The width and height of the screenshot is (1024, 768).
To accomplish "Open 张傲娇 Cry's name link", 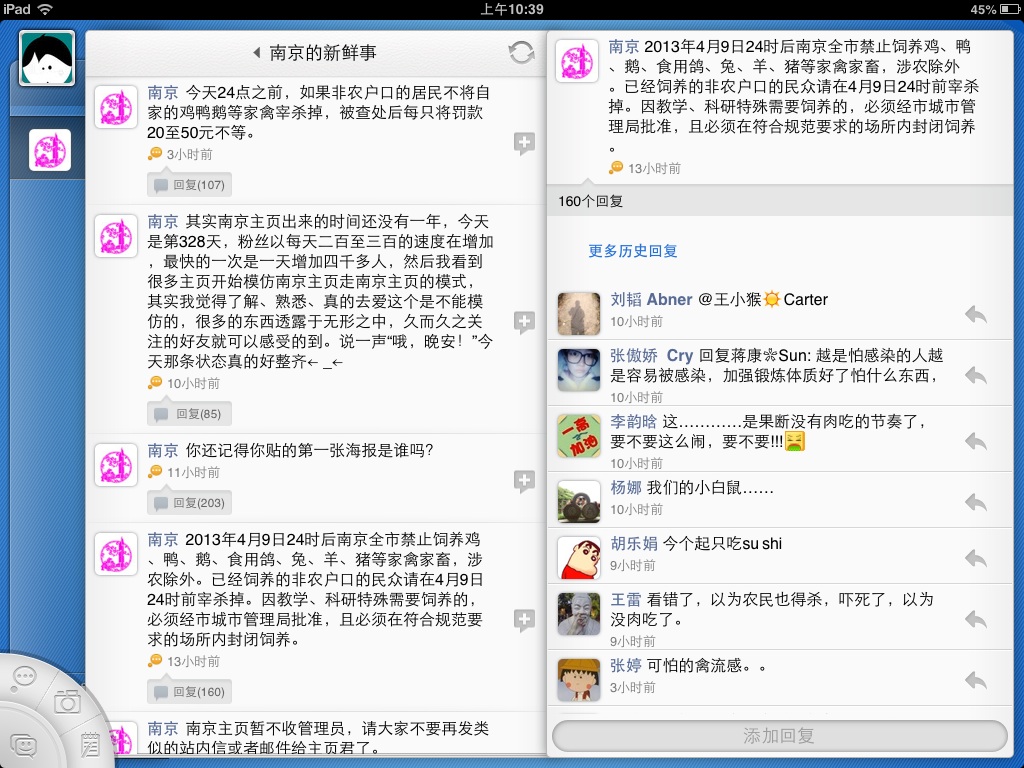I will click(651, 355).
